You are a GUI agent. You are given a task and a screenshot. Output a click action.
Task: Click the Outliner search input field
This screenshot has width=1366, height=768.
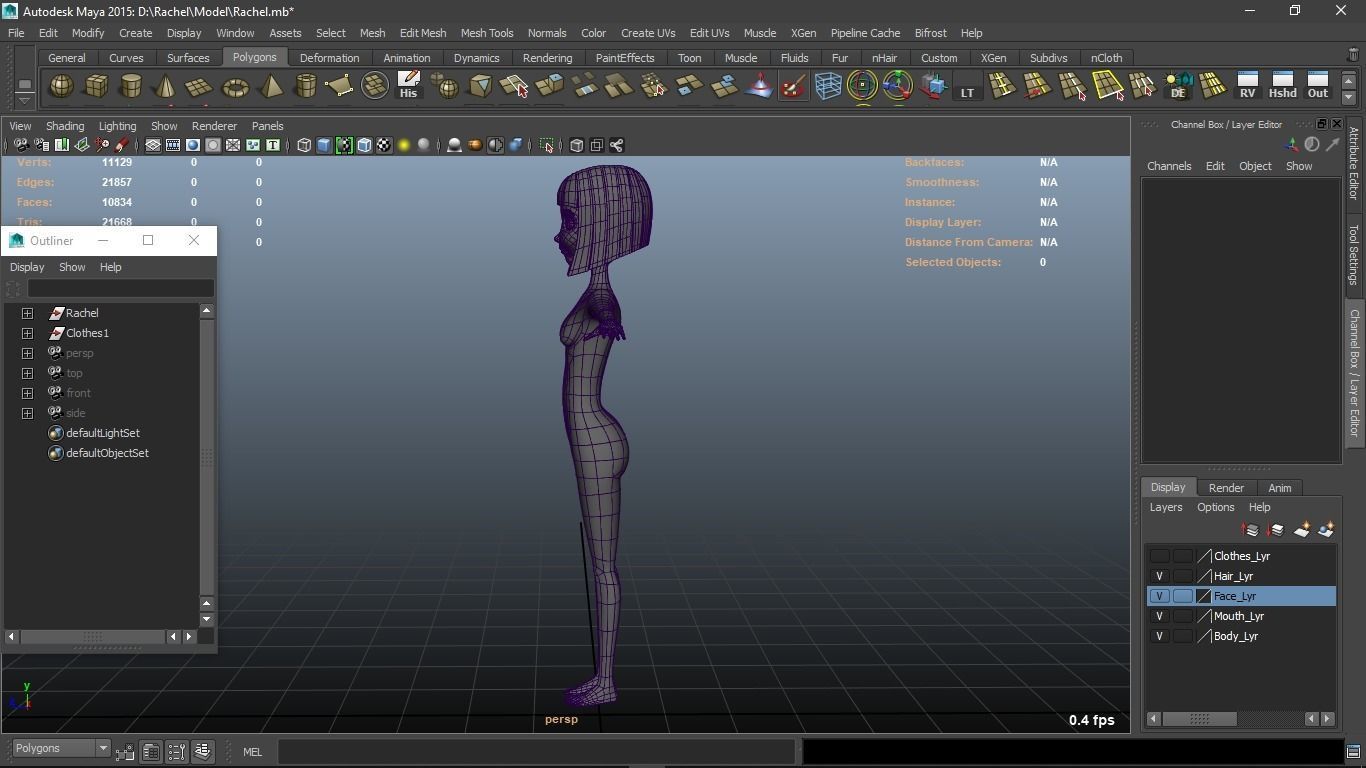(x=120, y=289)
